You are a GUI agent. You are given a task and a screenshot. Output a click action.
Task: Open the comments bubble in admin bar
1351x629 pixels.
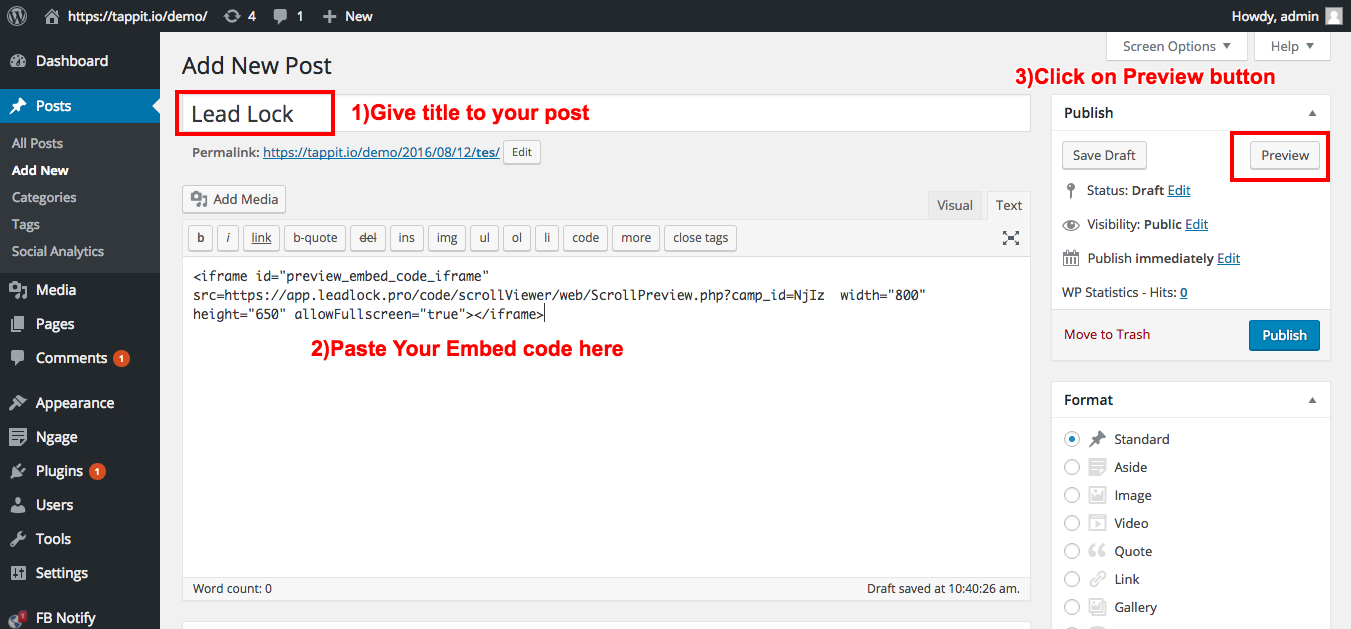pos(289,16)
